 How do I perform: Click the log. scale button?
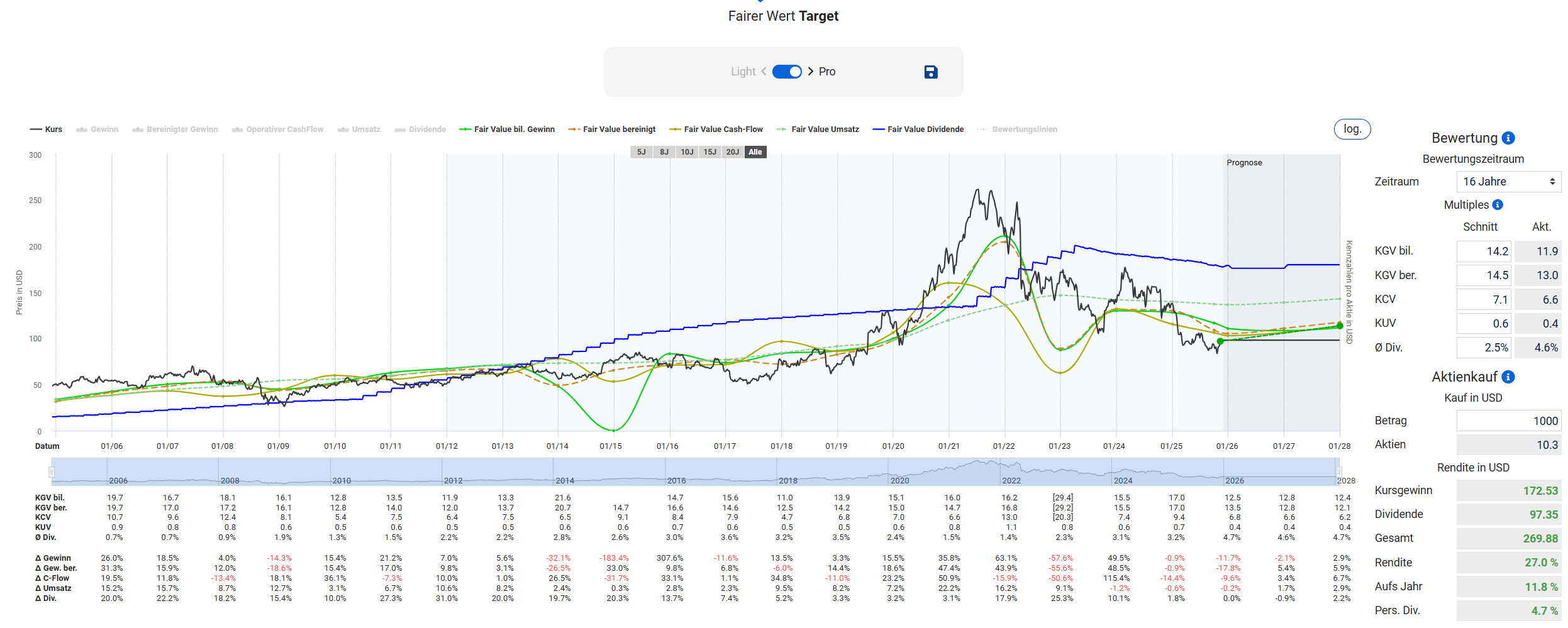click(x=1352, y=129)
